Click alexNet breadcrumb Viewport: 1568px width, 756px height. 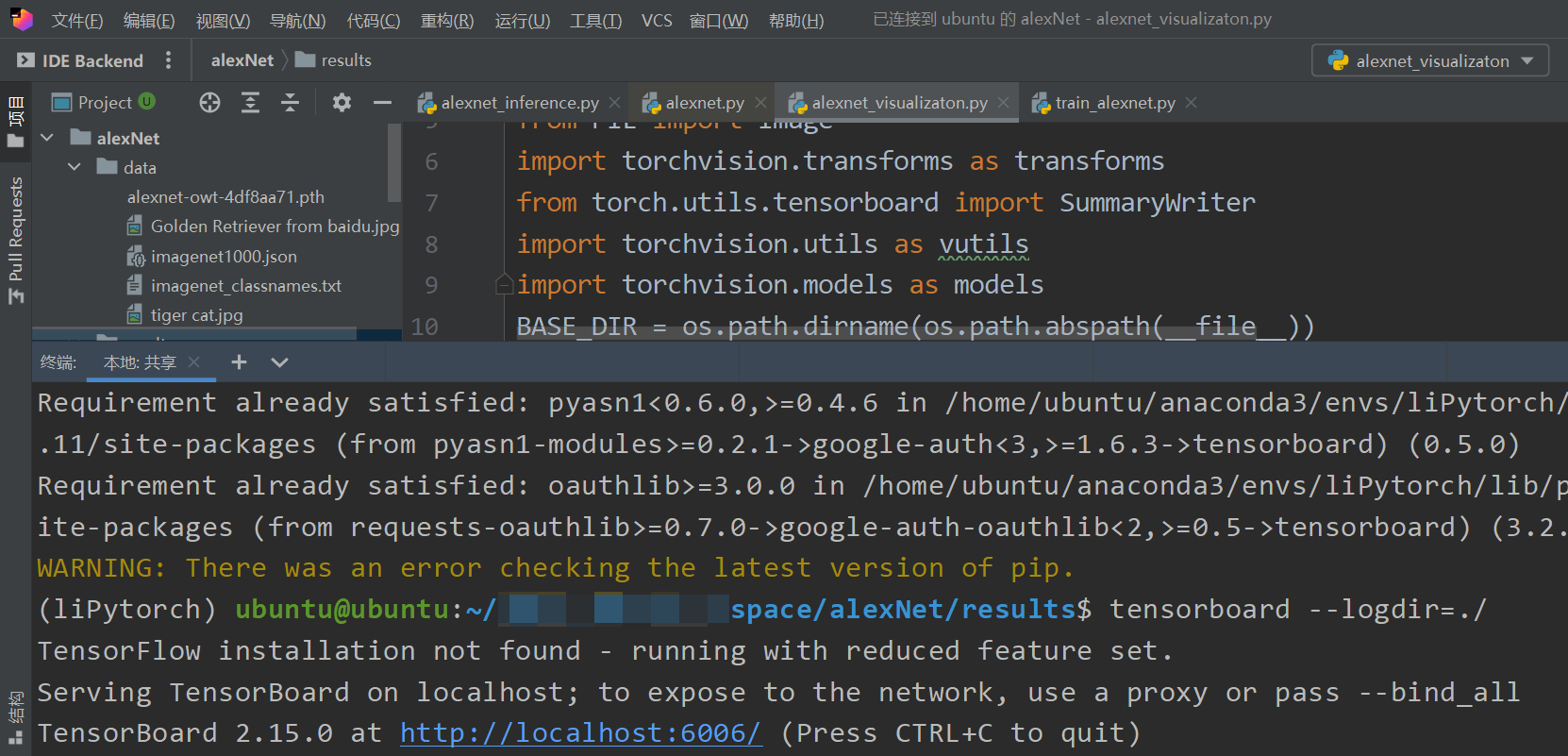click(242, 60)
